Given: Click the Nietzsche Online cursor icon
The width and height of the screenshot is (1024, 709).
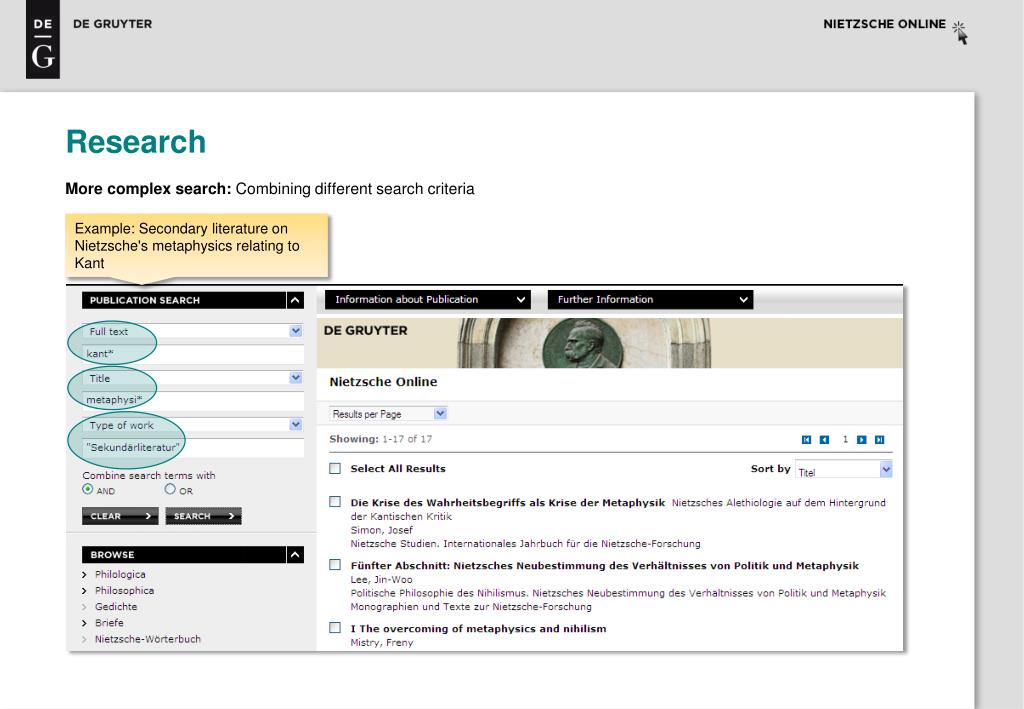Looking at the screenshot, I should click(959, 32).
